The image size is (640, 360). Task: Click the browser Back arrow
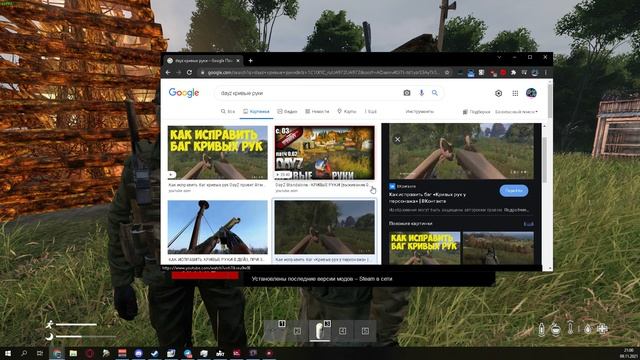click(168, 72)
